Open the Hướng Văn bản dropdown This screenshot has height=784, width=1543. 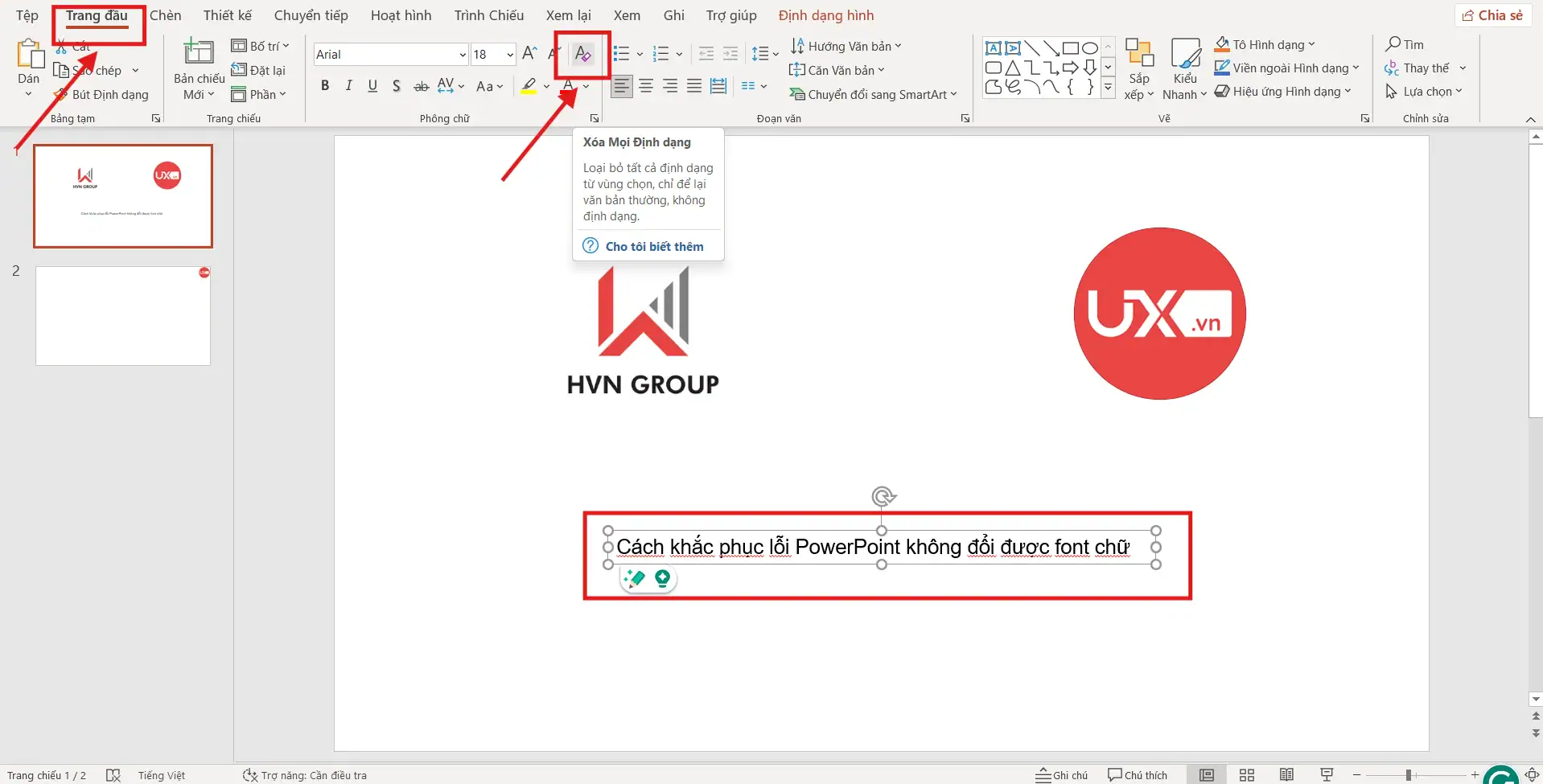point(847,46)
